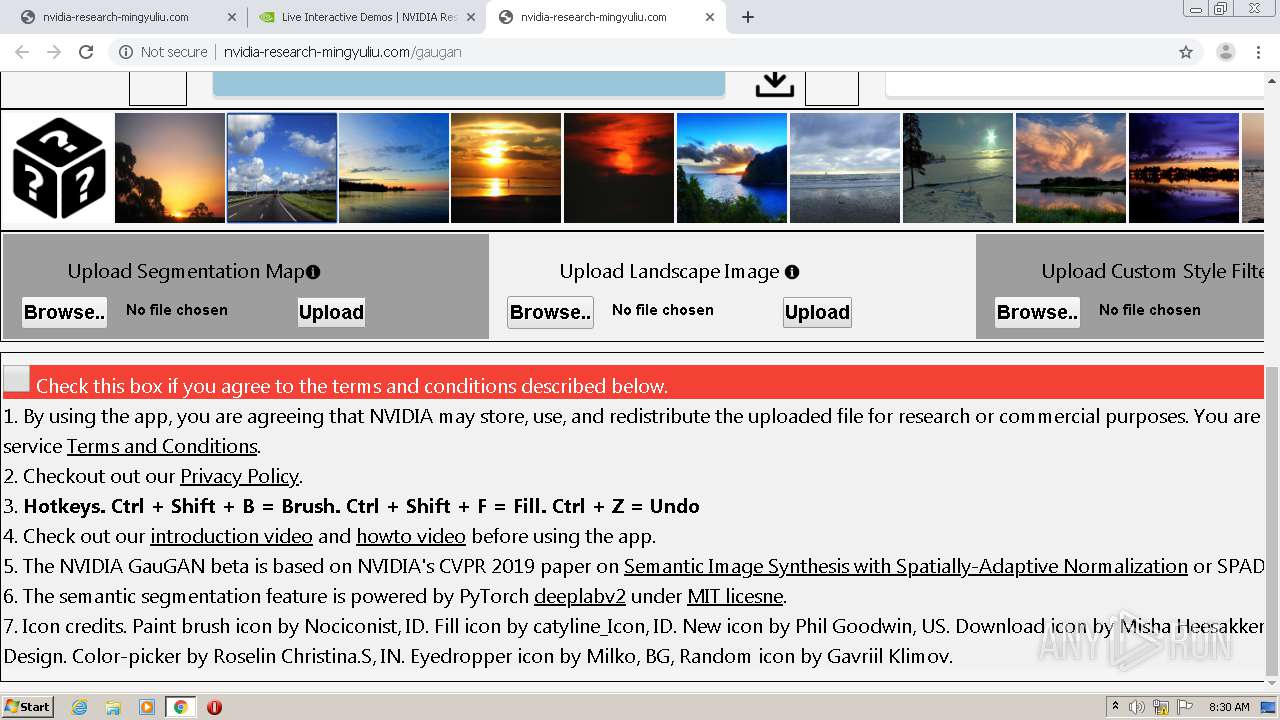Select the dark red sunset style thumbnail

tap(619, 168)
